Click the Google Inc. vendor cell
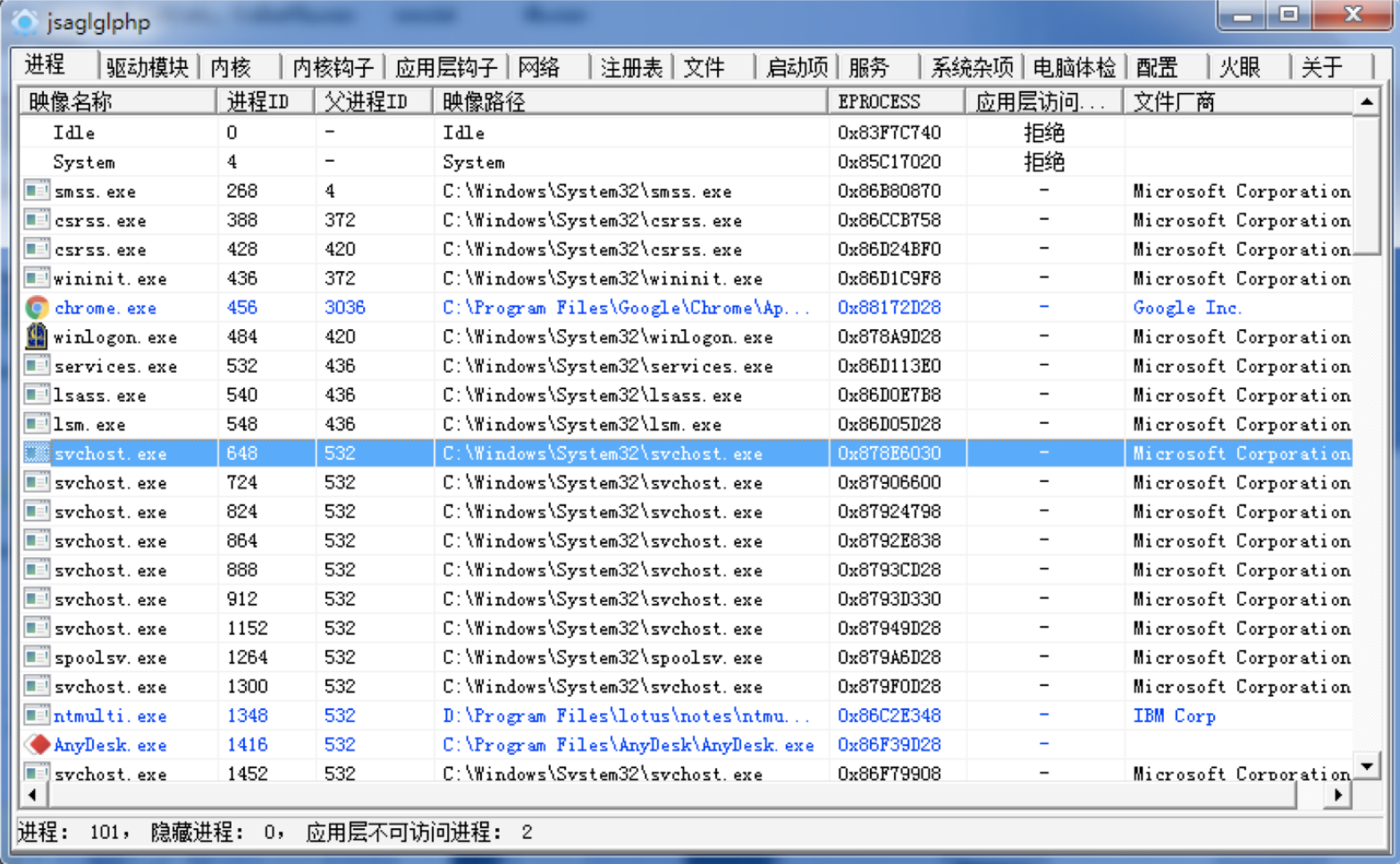Screen dimensions: 1400x864 point(1186,308)
